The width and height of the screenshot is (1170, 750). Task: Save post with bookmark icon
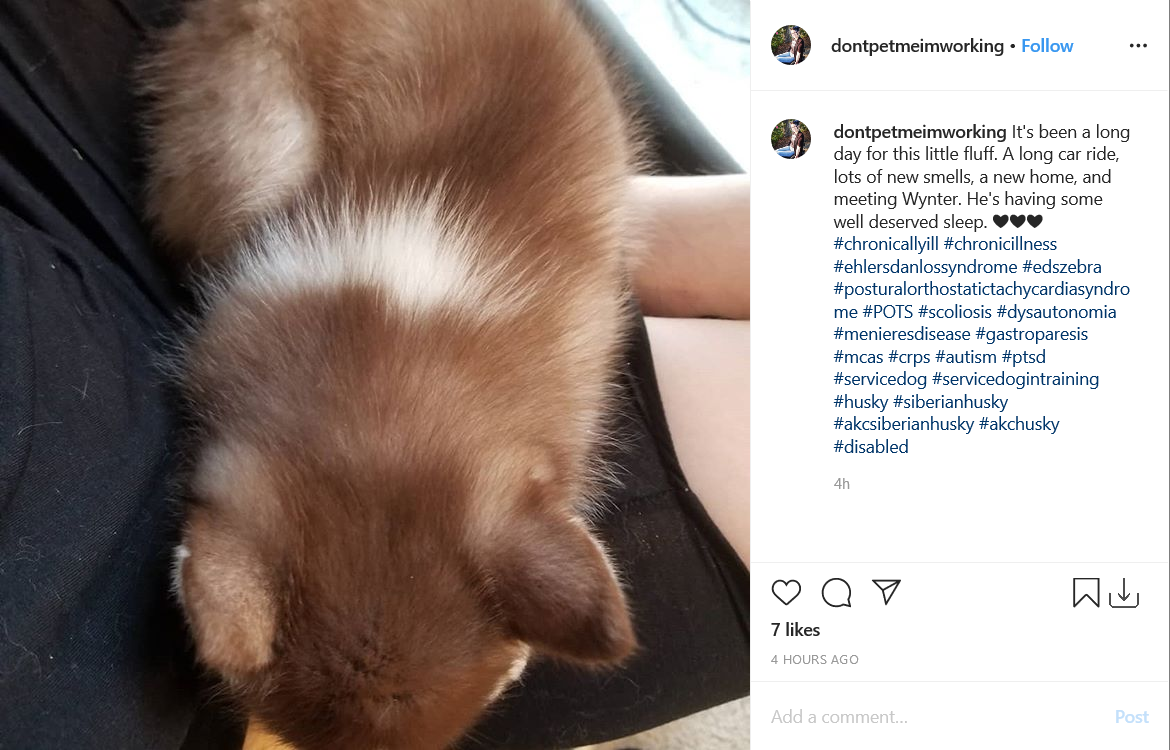tap(1086, 593)
